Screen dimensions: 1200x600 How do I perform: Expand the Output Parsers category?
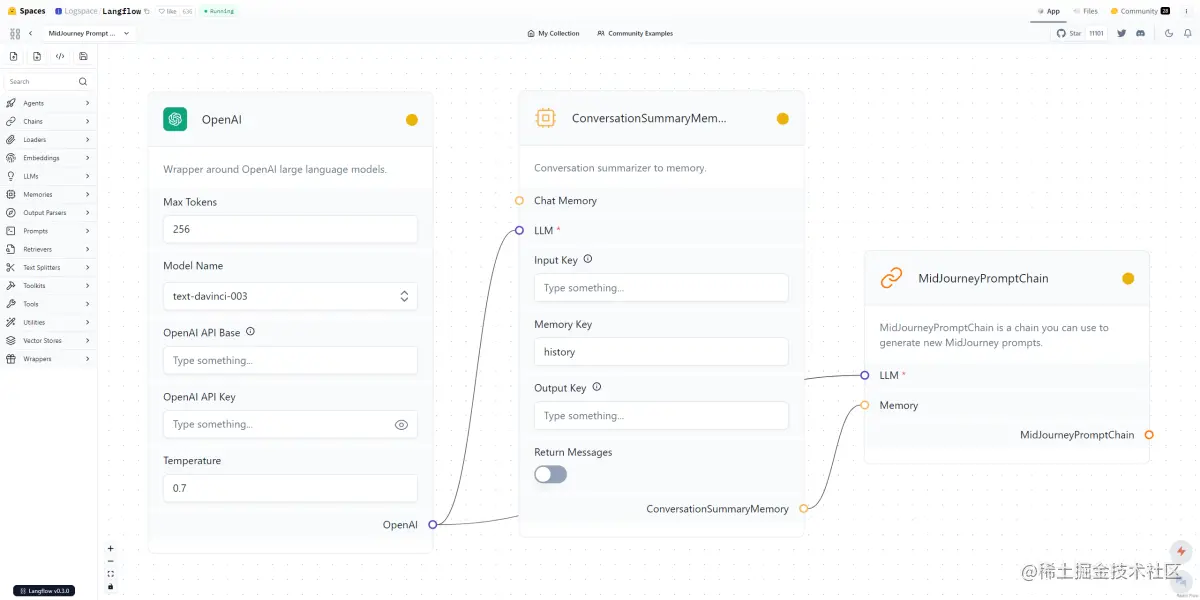click(x=48, y=213)
